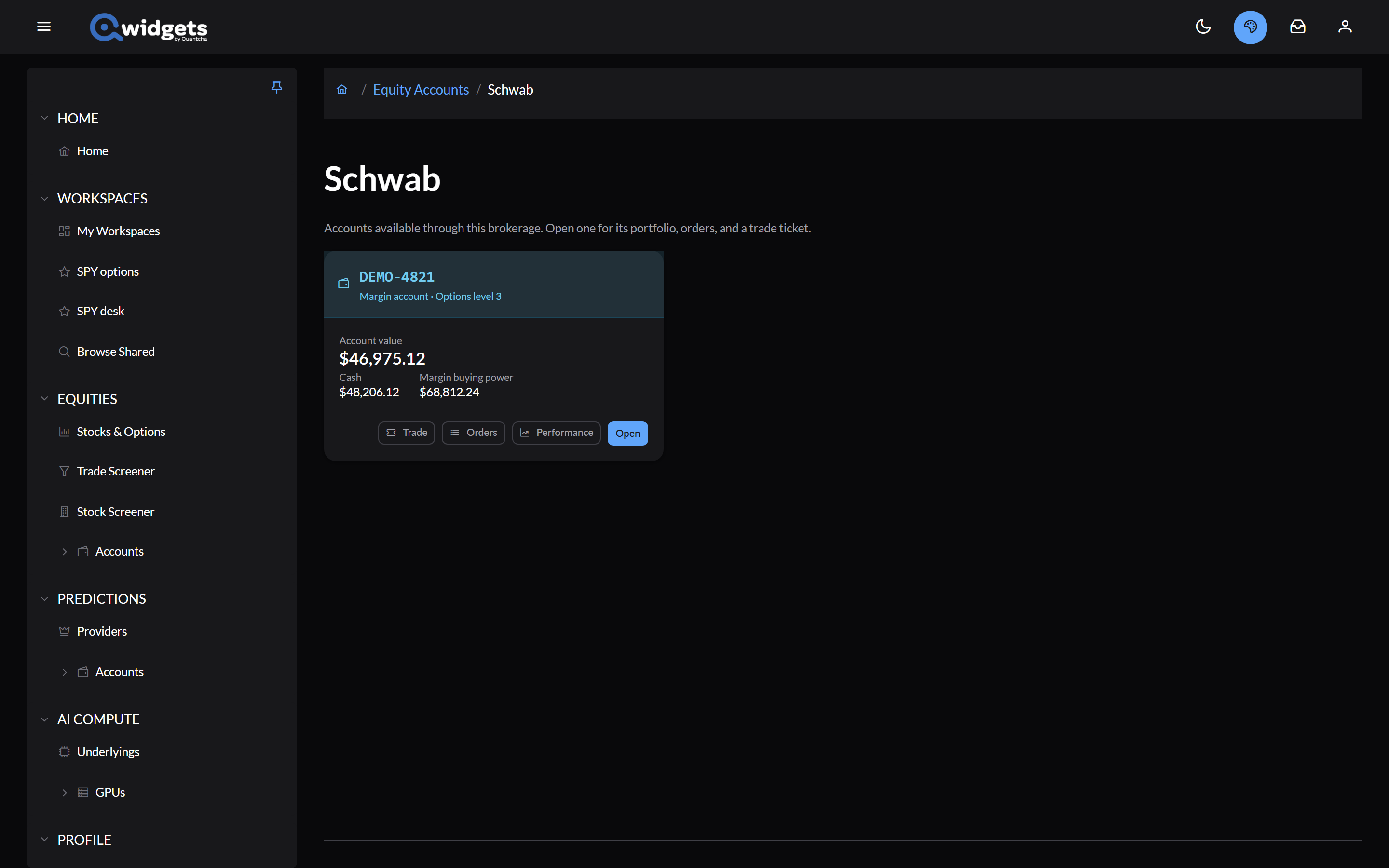
Task: Click the GPUs server icon
Action: pyautogui.click(x=83, y=793)
